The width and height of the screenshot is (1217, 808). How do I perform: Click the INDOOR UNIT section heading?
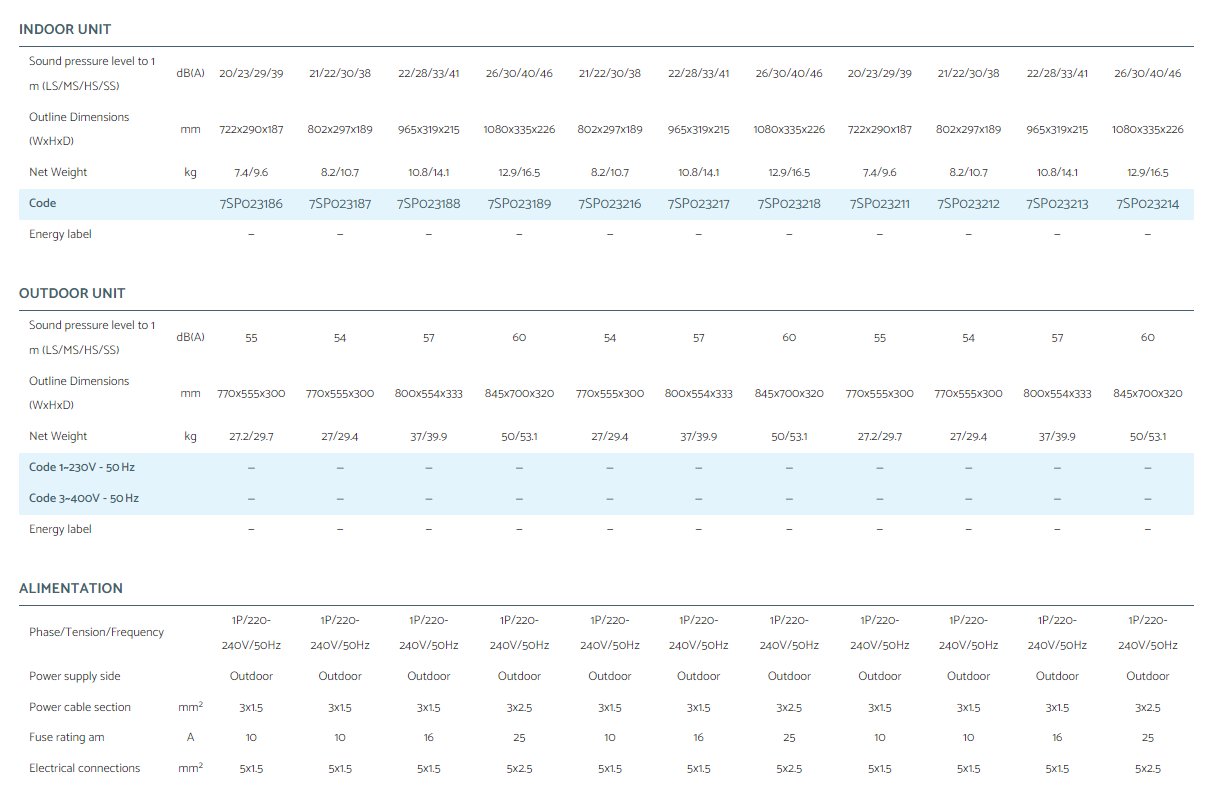click(x=65, y=29)
